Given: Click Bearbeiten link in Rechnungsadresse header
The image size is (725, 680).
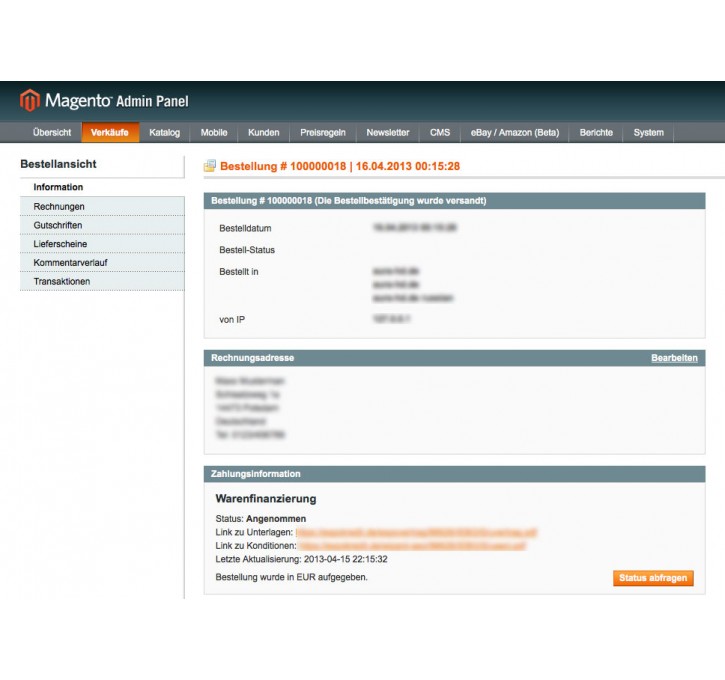Looking at the screenshot, I should pos(674,358).
